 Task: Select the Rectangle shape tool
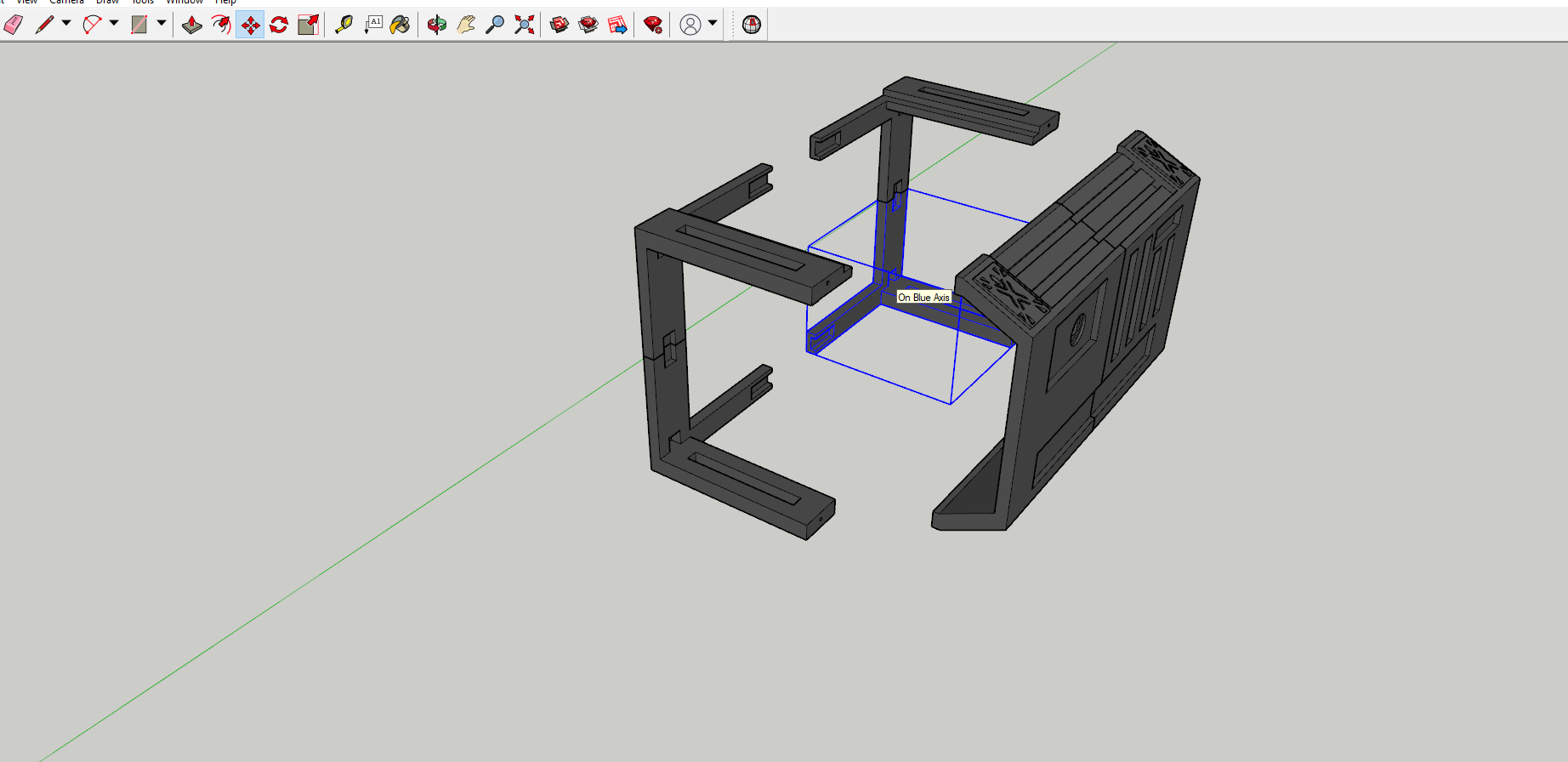(x=139, y=25)
